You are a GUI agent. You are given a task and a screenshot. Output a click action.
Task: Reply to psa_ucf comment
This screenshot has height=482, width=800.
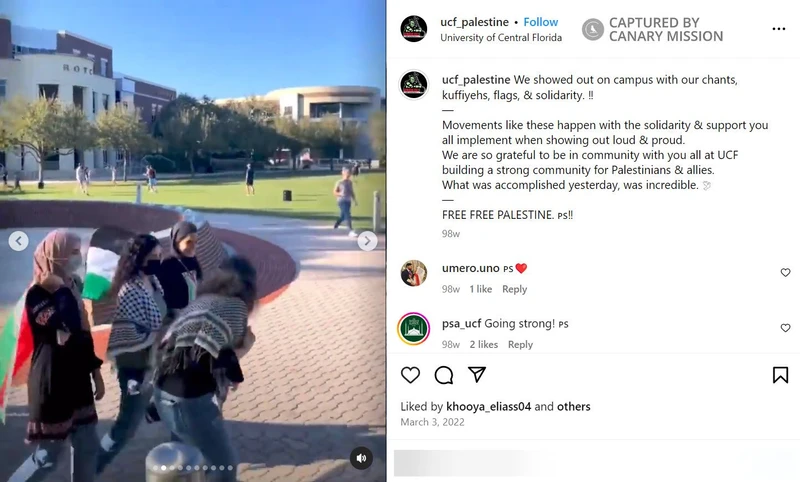[x=520, y=345]
